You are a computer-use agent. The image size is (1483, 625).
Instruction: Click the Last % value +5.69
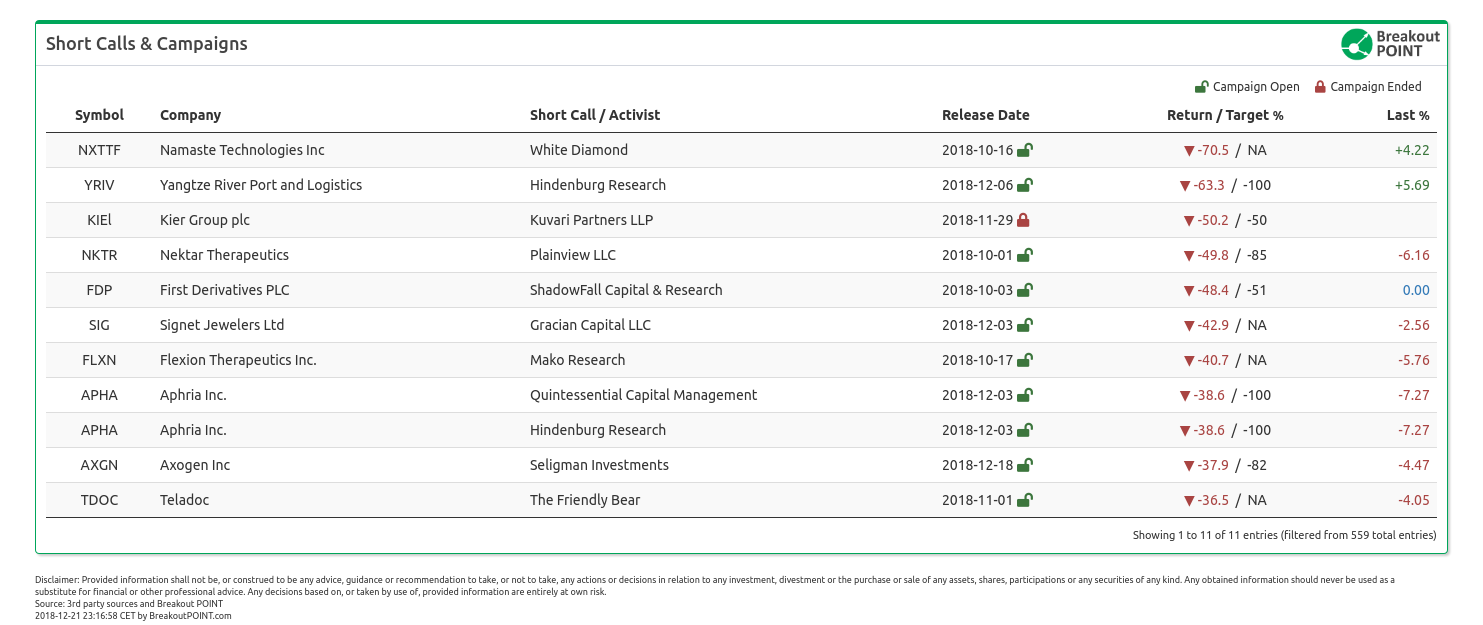point(1412,185)
